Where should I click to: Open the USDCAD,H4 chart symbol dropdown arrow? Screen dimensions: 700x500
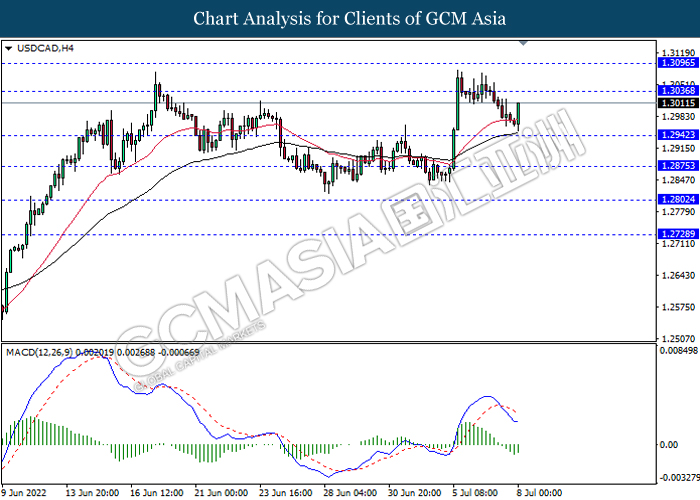point(8,48)
